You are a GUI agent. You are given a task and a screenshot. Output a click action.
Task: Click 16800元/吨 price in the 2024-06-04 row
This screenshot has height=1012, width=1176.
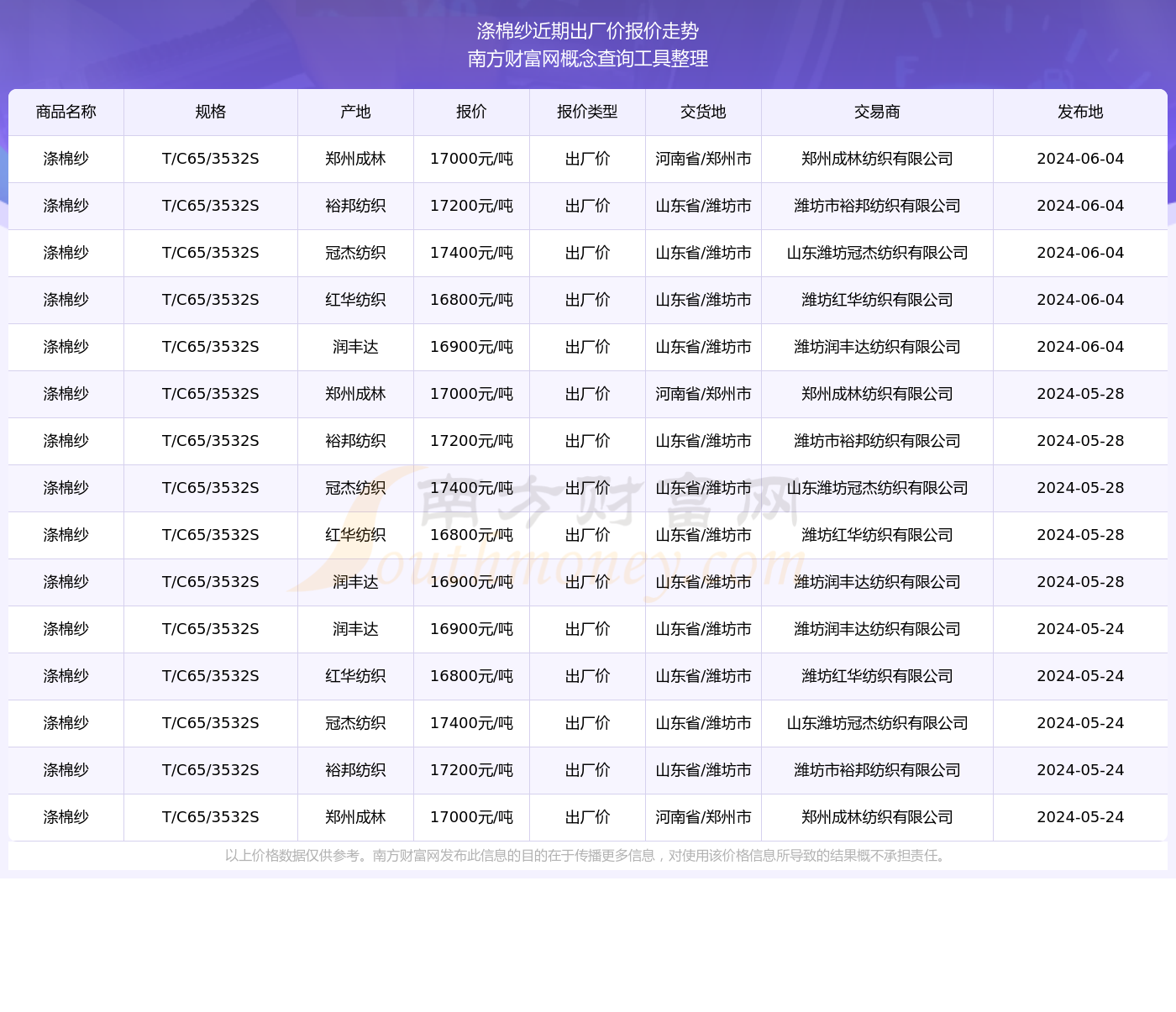tap(471, 300)
